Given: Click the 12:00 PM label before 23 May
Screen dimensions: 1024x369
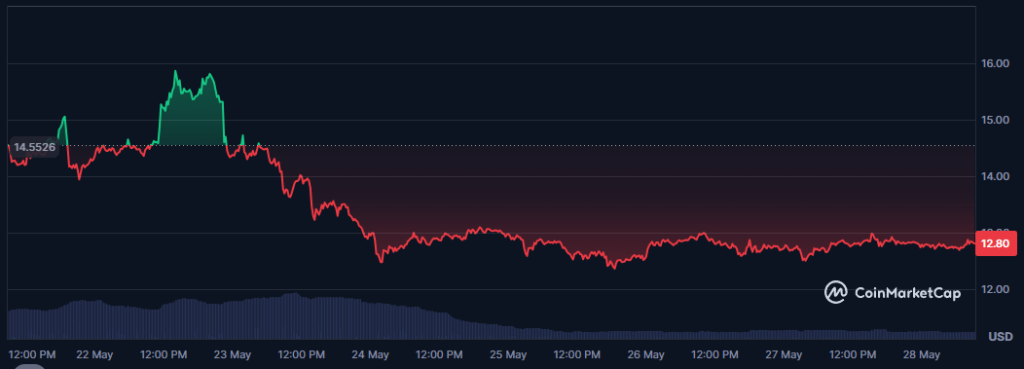Looking at the screenshot, I should point(164,355).
